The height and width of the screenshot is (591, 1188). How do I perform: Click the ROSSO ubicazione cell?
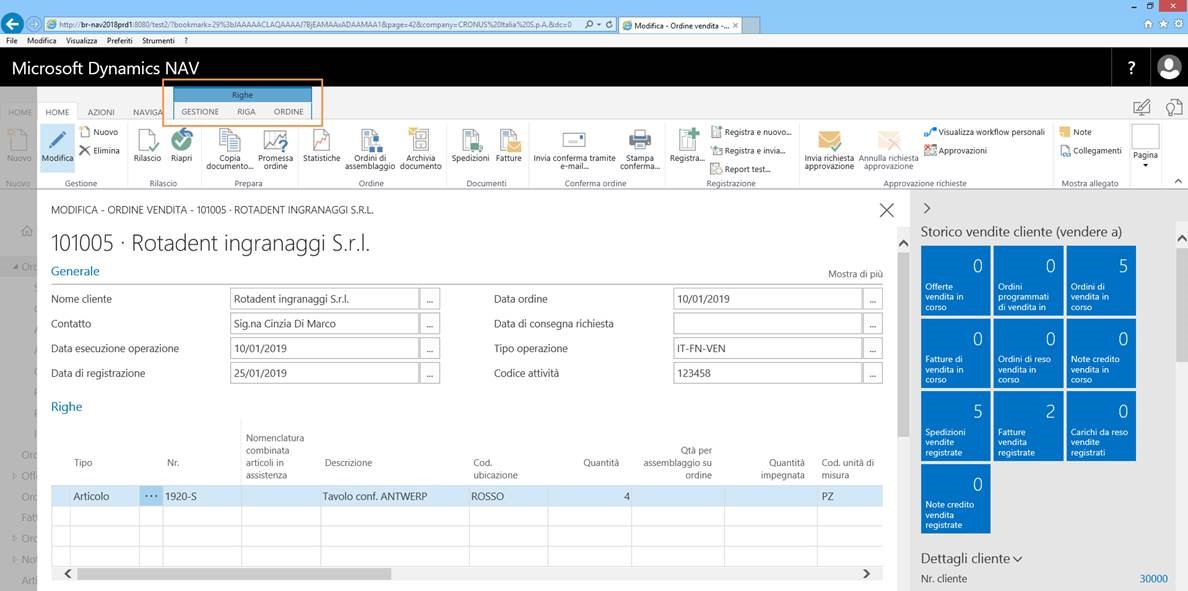pyautogui.click(x=506, y=496)
